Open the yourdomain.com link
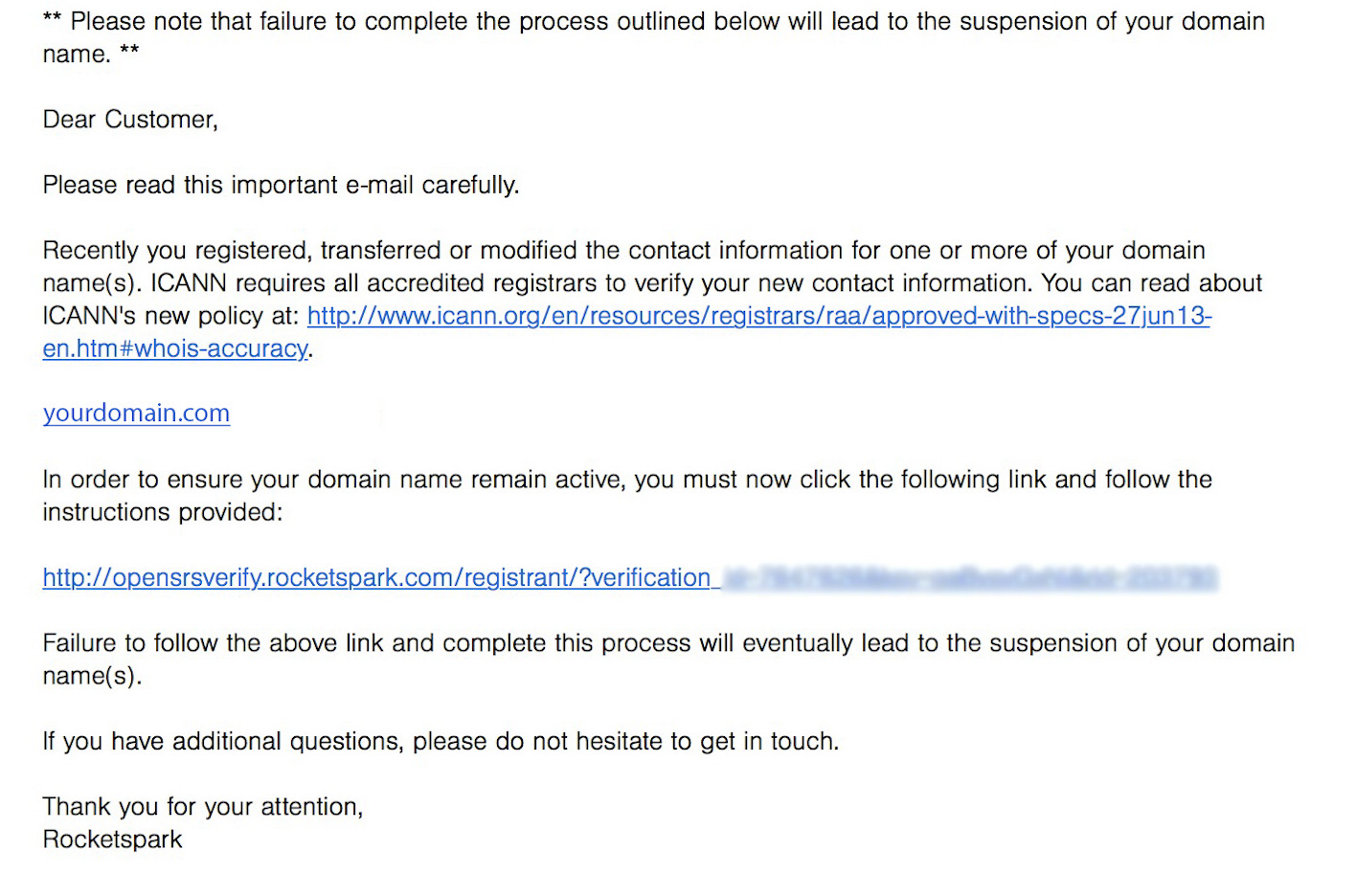 coord(136,414)
